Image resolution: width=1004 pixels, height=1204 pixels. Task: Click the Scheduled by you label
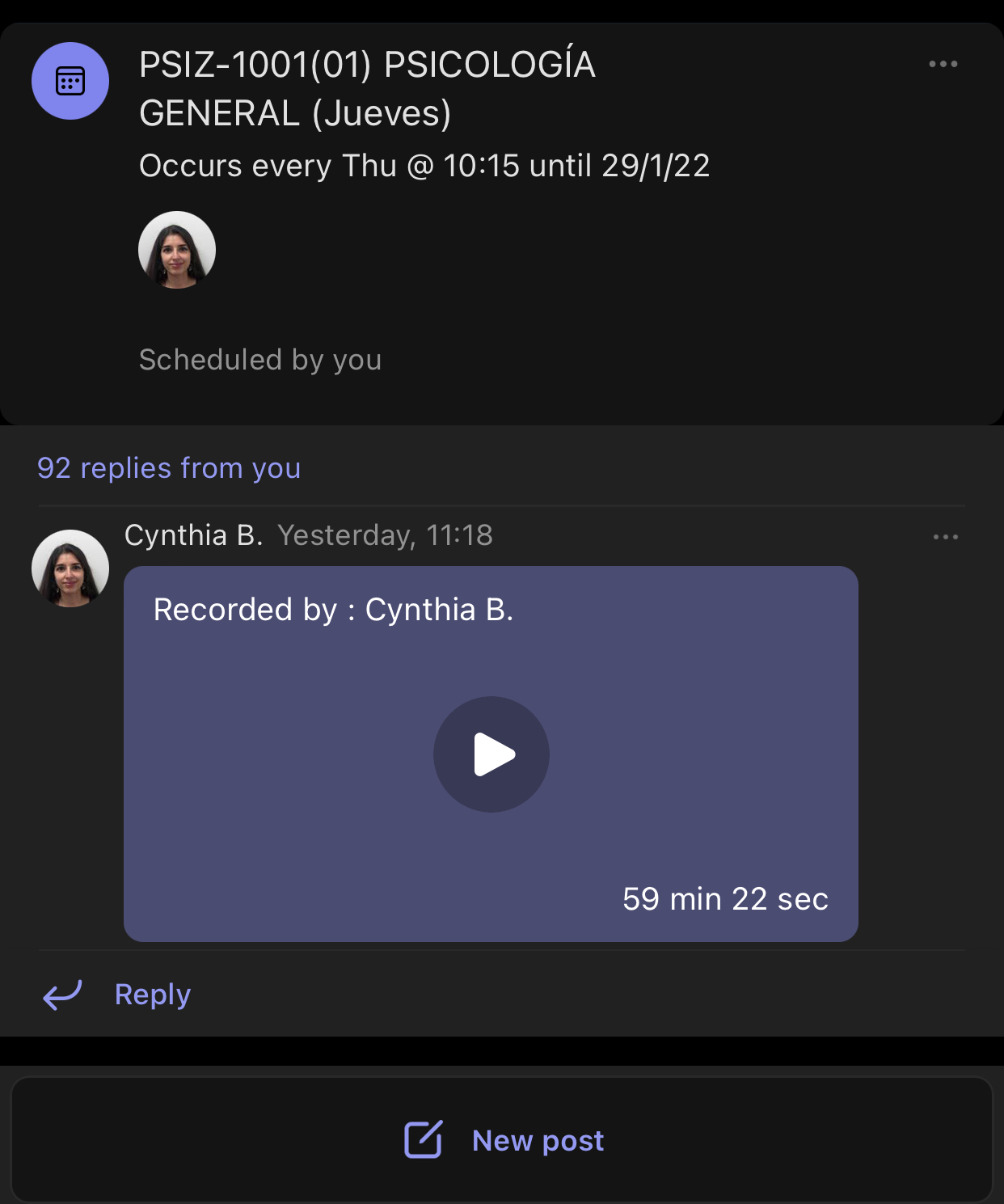coord(259,360)
